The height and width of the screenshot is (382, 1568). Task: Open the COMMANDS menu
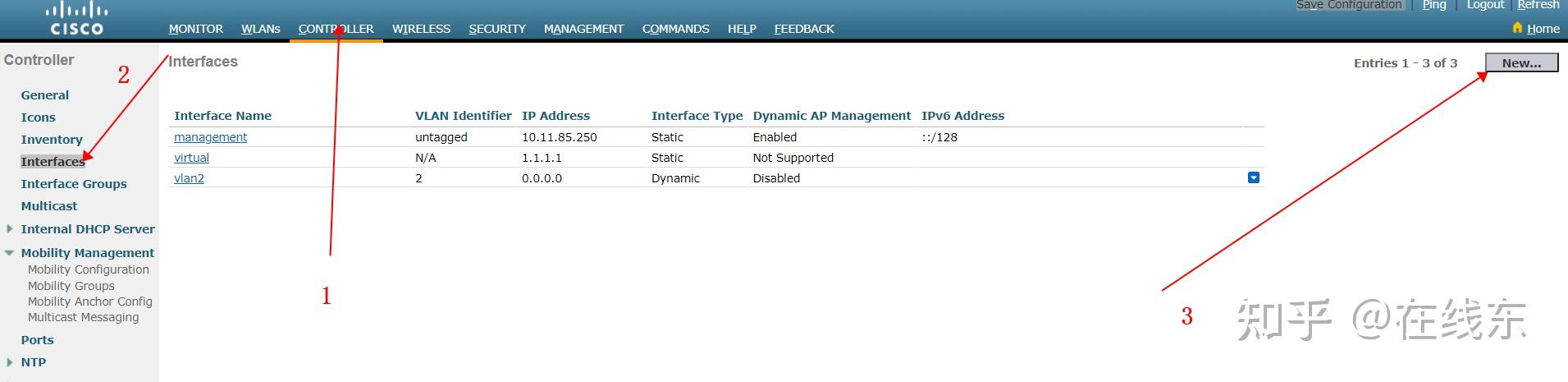[x=675, y=29]
